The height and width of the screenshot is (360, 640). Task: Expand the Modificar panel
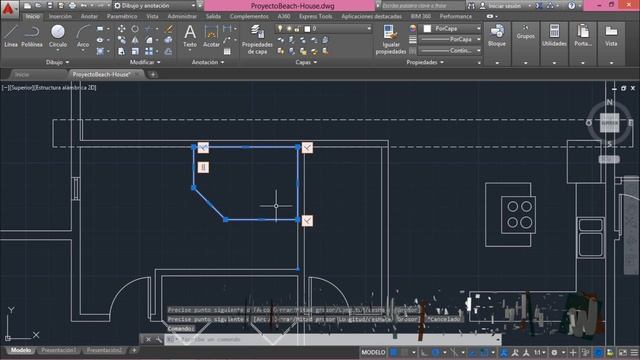(x=145, y=62)
